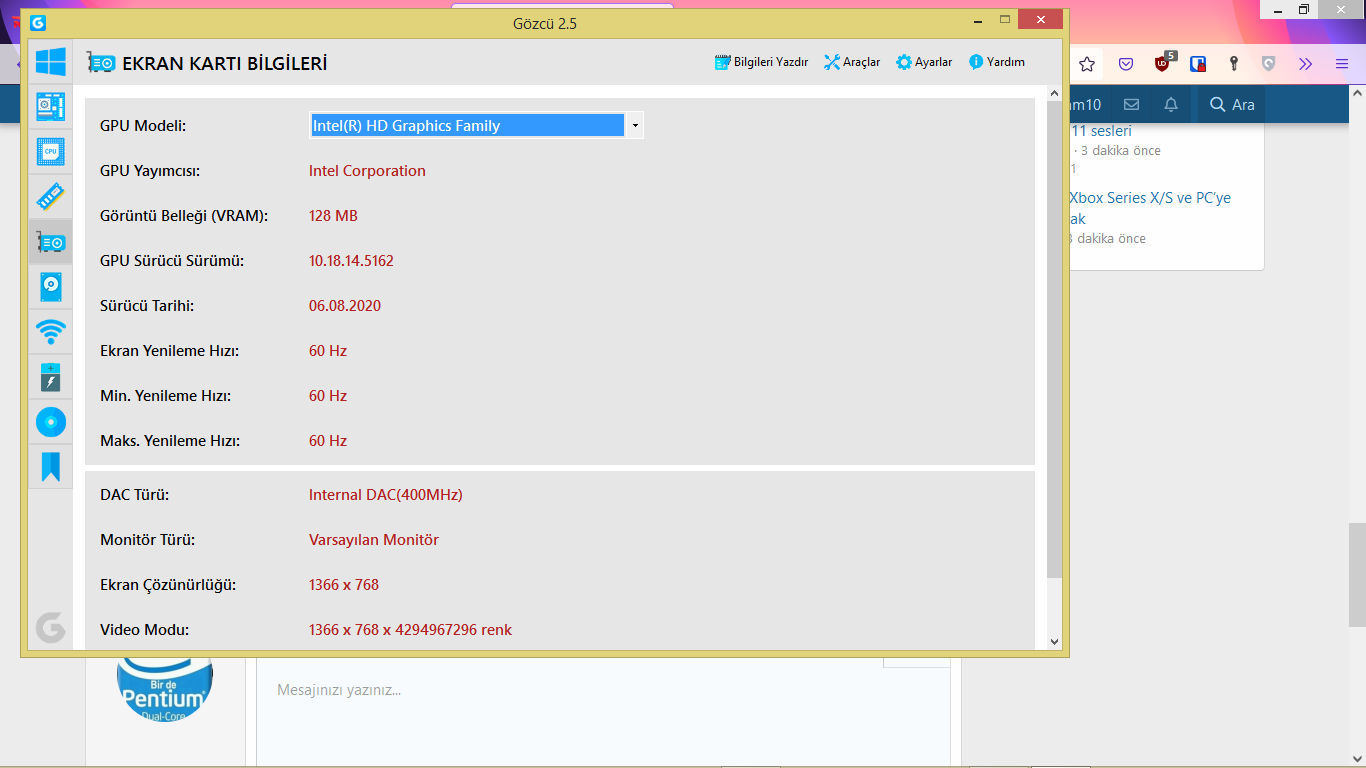Open the RAM memory info section
The image size is (1366, 768).
pos(50,197)
